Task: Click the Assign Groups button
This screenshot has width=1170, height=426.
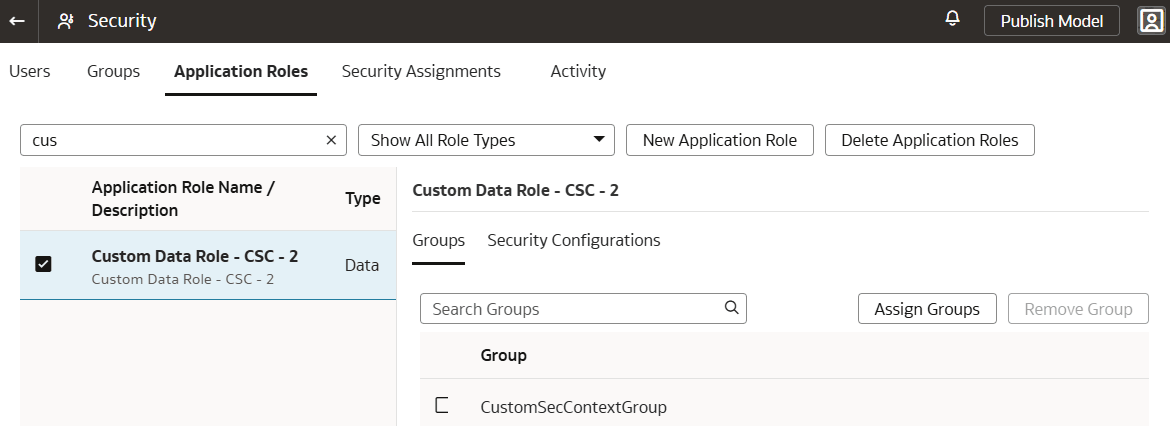Action: click(x=926, y=309)
